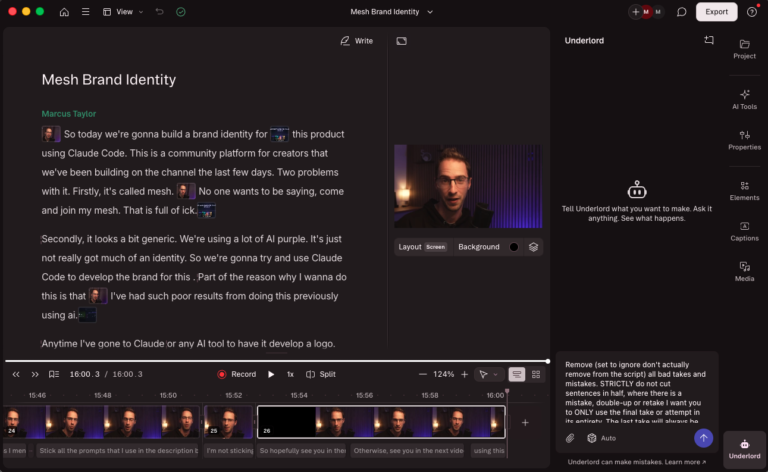The image size is (768, 472).
Task: Open the Captions panel in sidebar
Action: 744,230
